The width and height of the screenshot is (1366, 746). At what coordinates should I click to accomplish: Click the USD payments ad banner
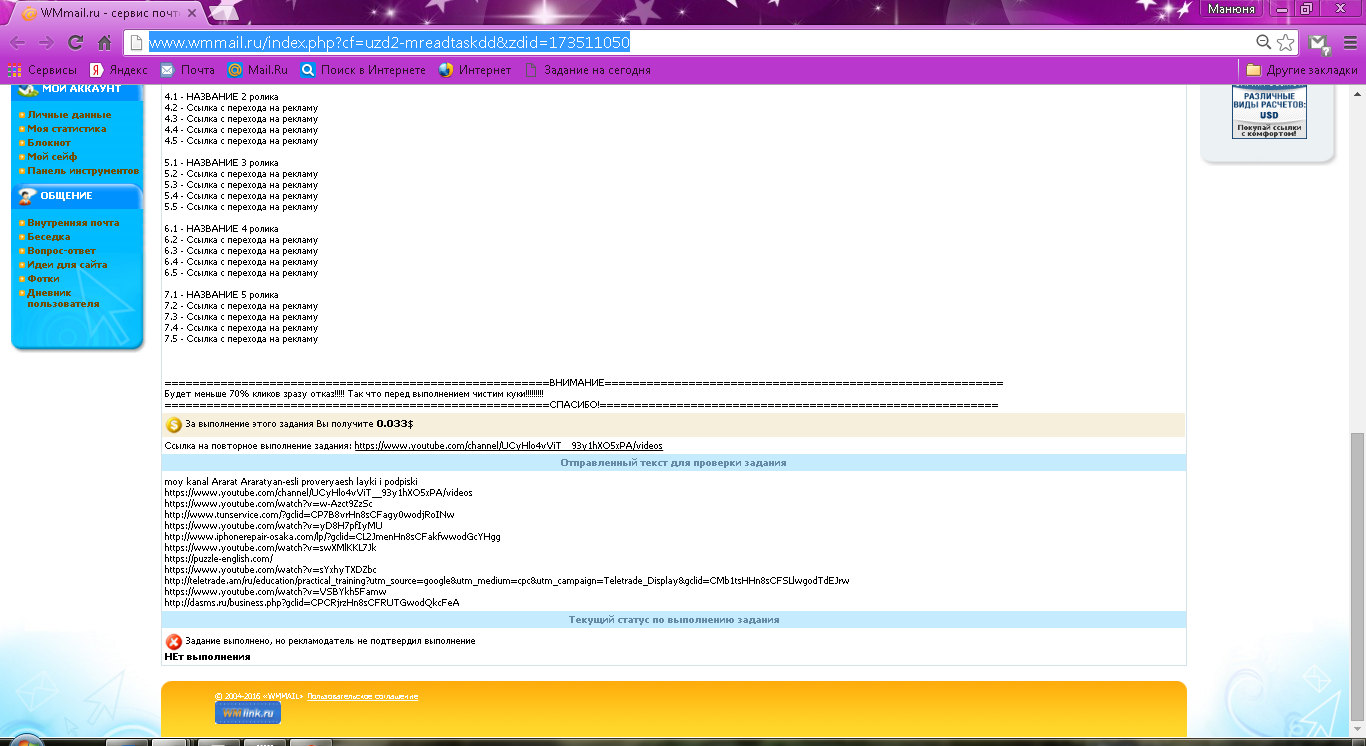(x=1269, y=113)
